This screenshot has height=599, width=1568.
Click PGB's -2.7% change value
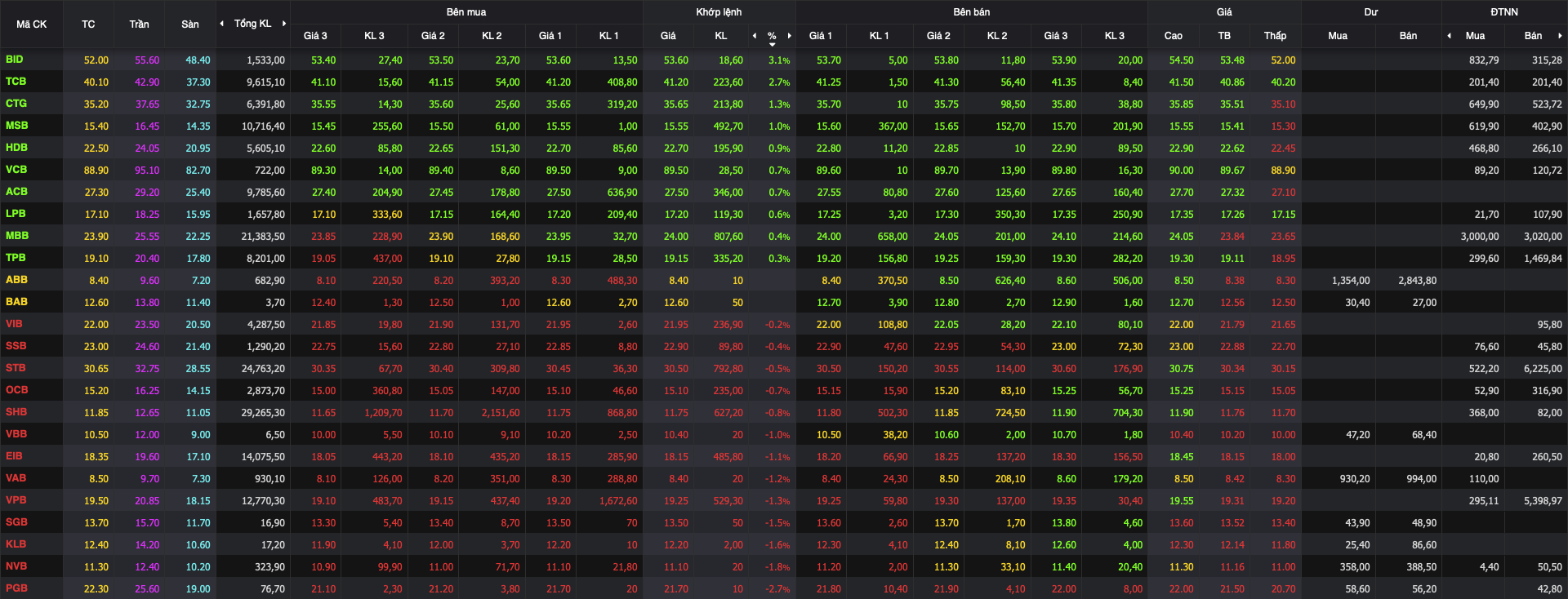pos(777,589)
